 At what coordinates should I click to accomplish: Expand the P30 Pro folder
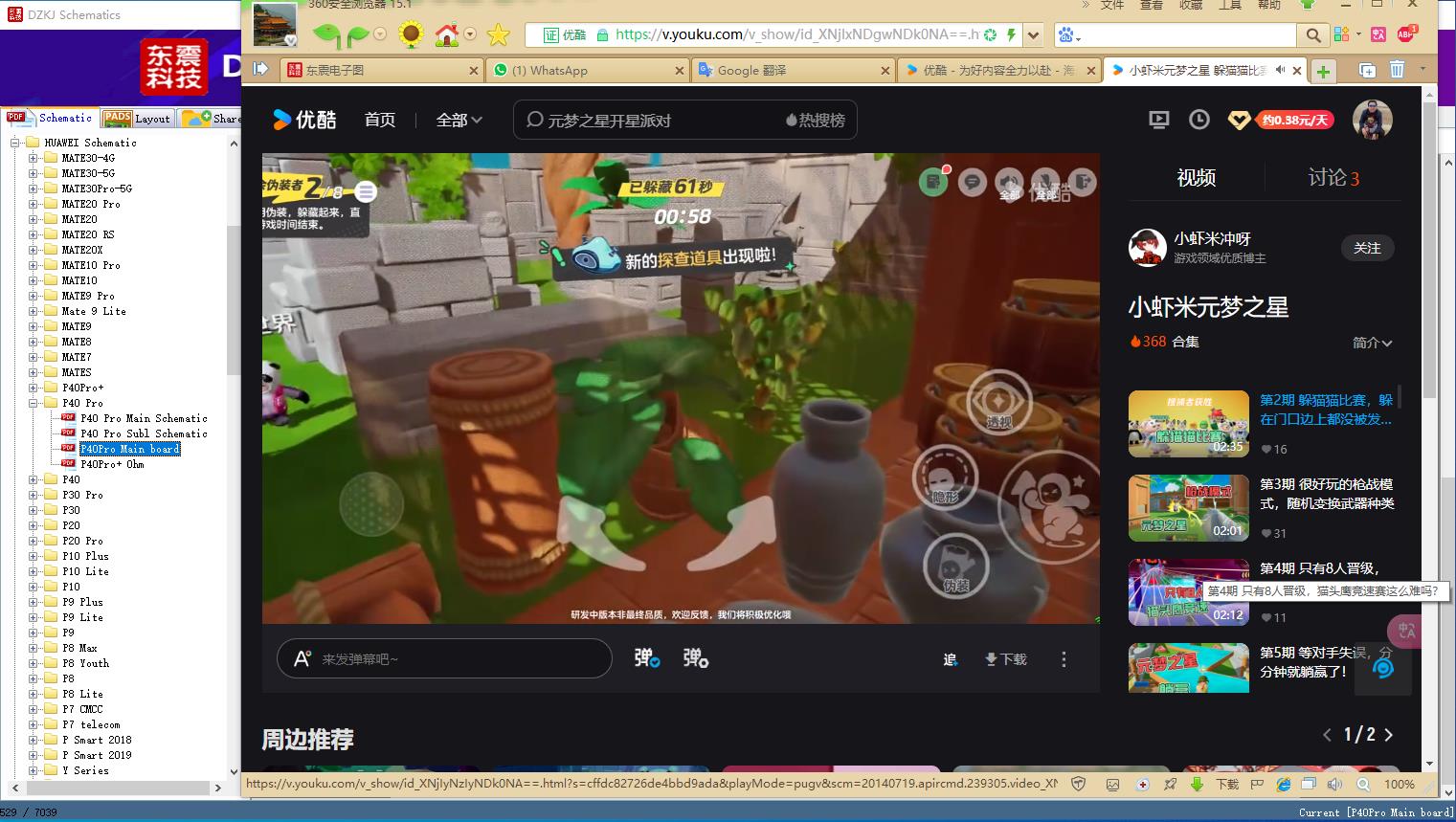click(x=34, y=495)
